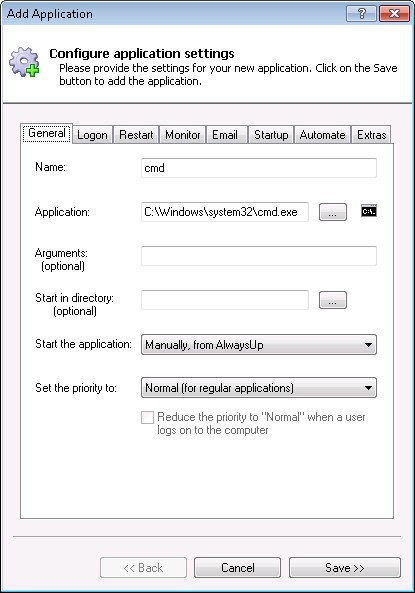The height and width of the screenshot is (593, 415).
Task: Go to the Email tab
Action: [x=225, y=135]
